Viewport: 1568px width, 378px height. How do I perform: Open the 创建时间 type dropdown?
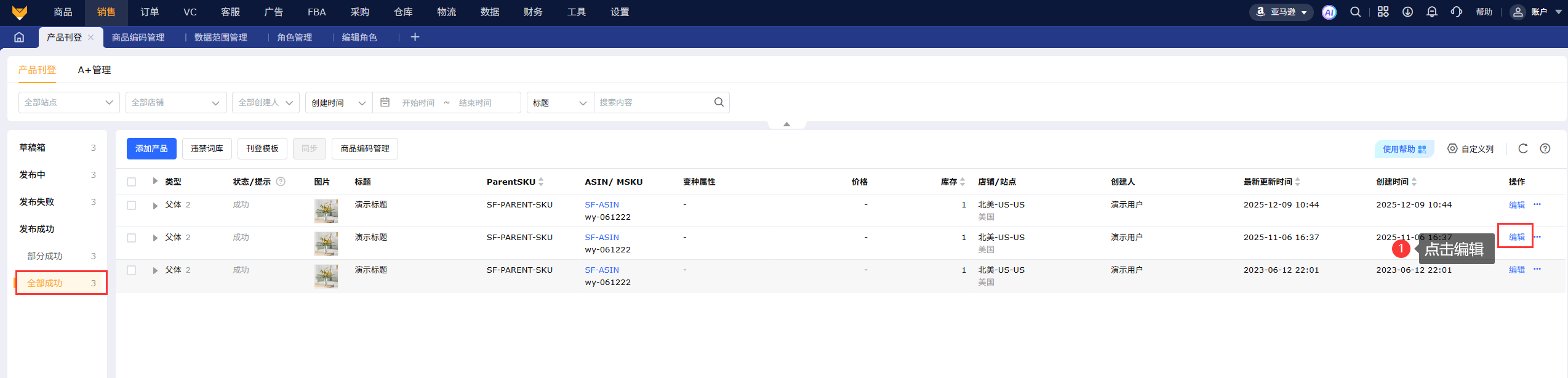[x=339, y=103]
